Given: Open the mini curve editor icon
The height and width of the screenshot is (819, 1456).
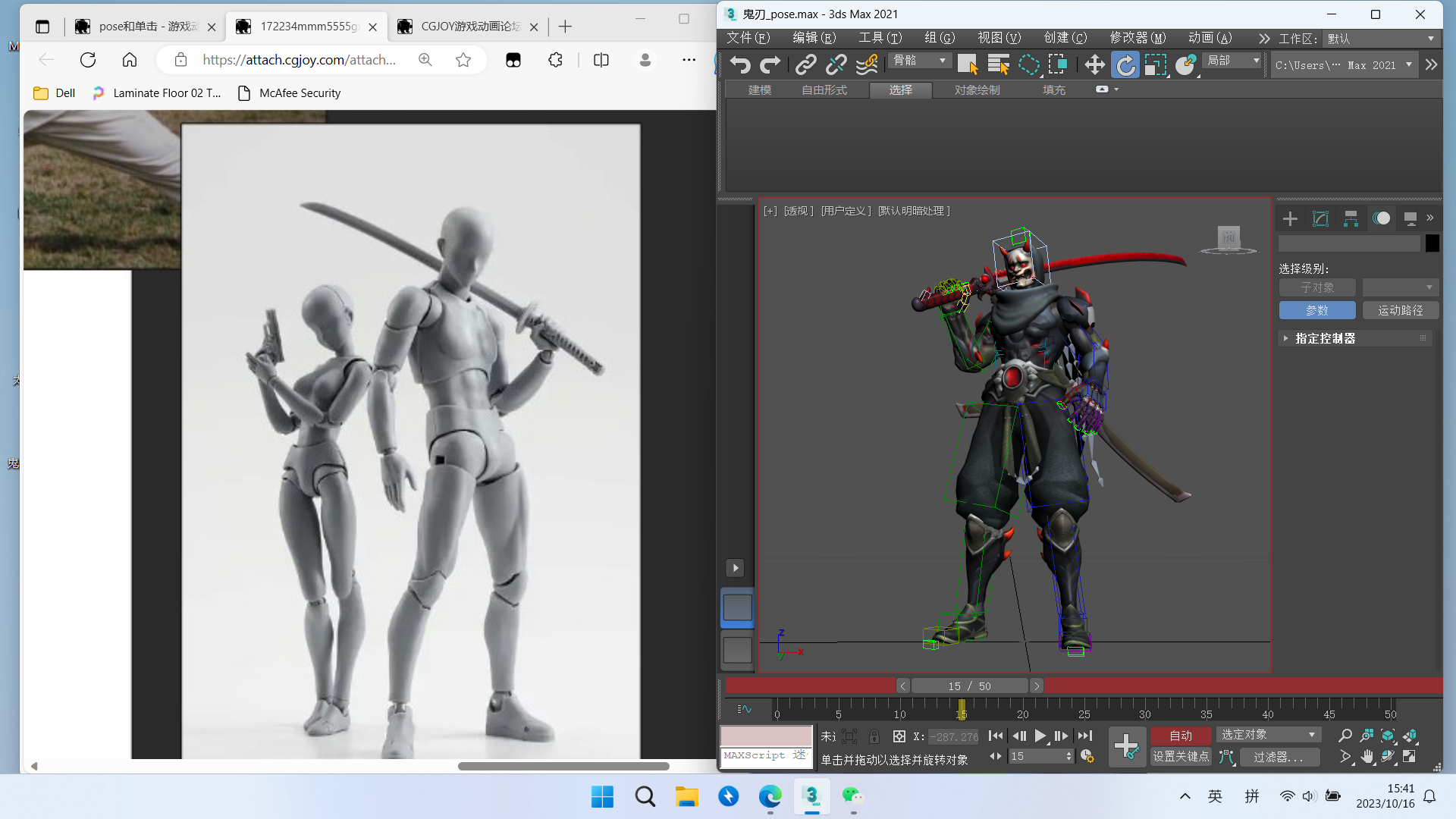Looking at the screenshot, I should pyautogui.click(x=745, y=709).
